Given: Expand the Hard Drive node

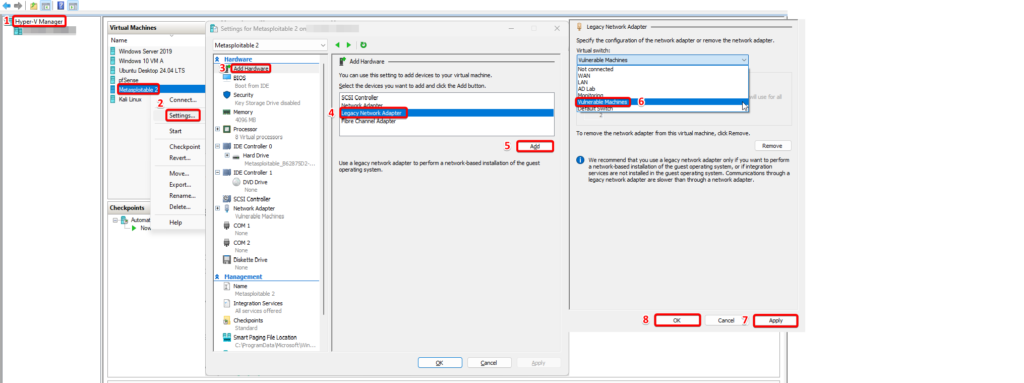Looking at the screenshot, I should click(227, 156).
